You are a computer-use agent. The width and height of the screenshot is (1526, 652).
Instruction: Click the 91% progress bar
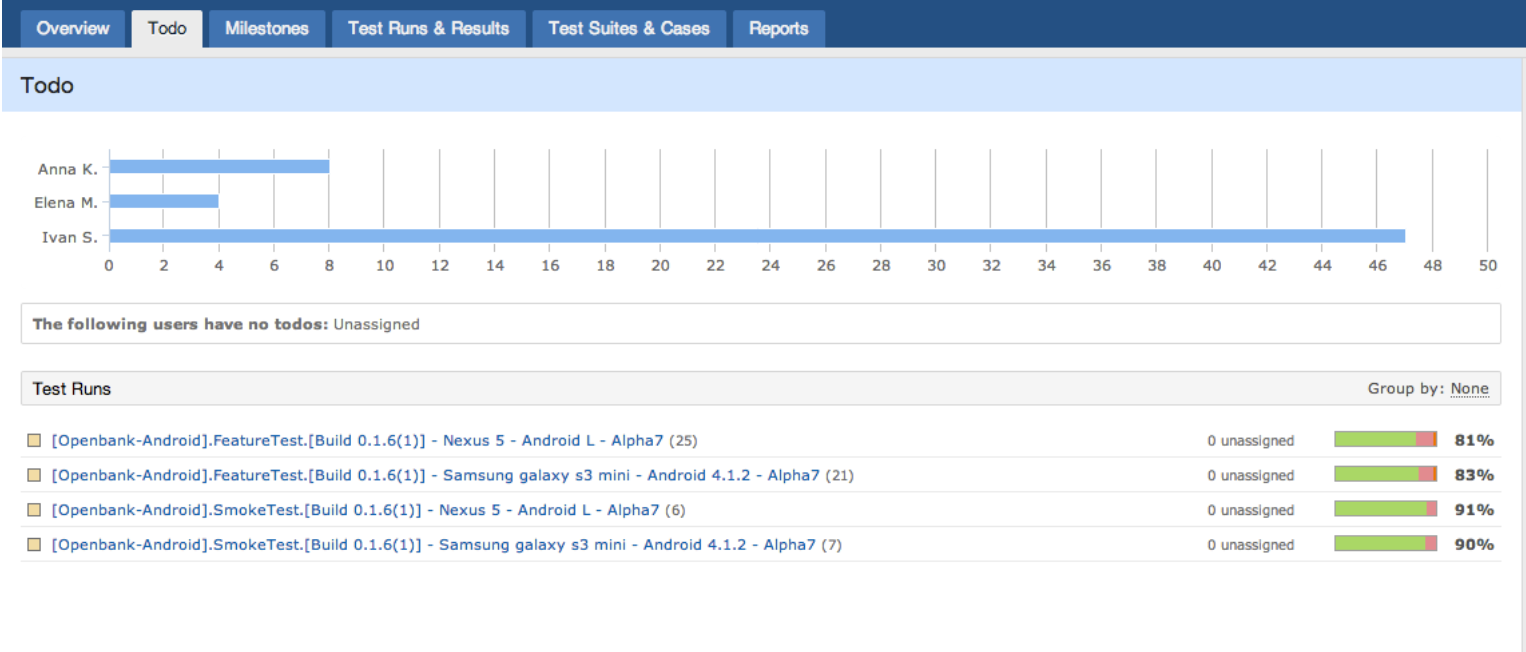pyautogui.click(x=1385, y=510)
